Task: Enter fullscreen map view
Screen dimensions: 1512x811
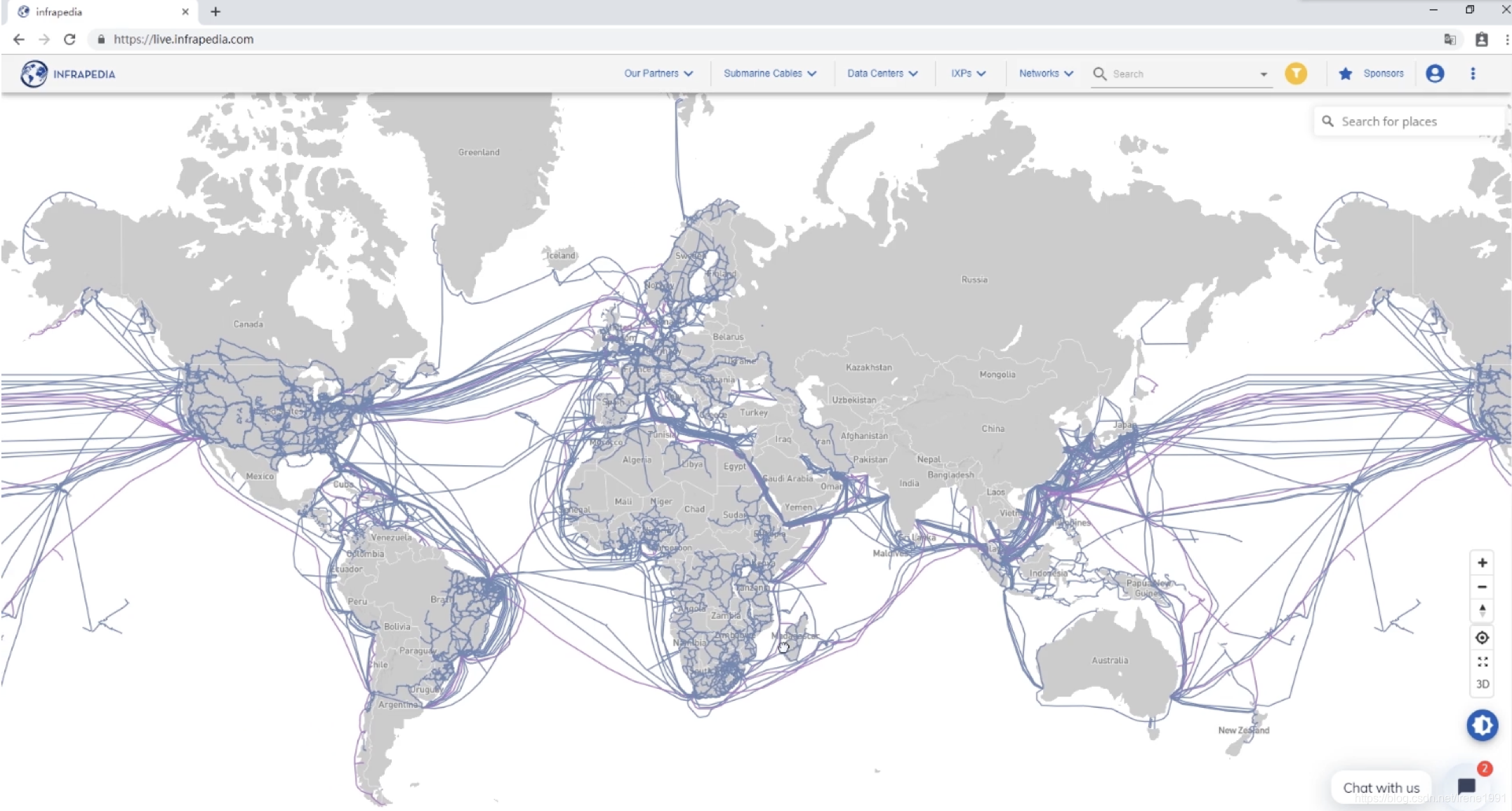Action: (x=1482, y=662)
